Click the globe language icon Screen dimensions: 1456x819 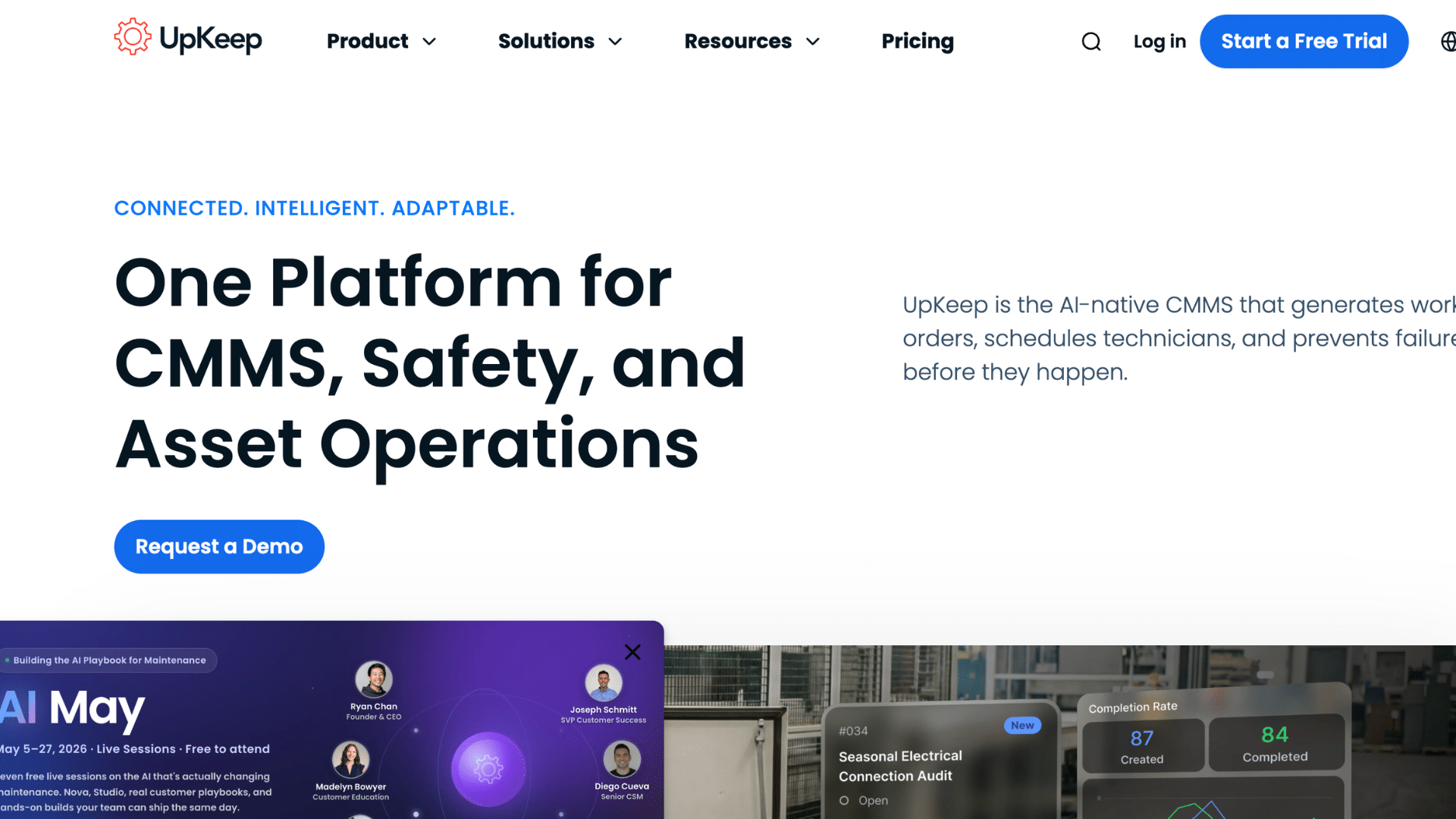(1448, 42)
